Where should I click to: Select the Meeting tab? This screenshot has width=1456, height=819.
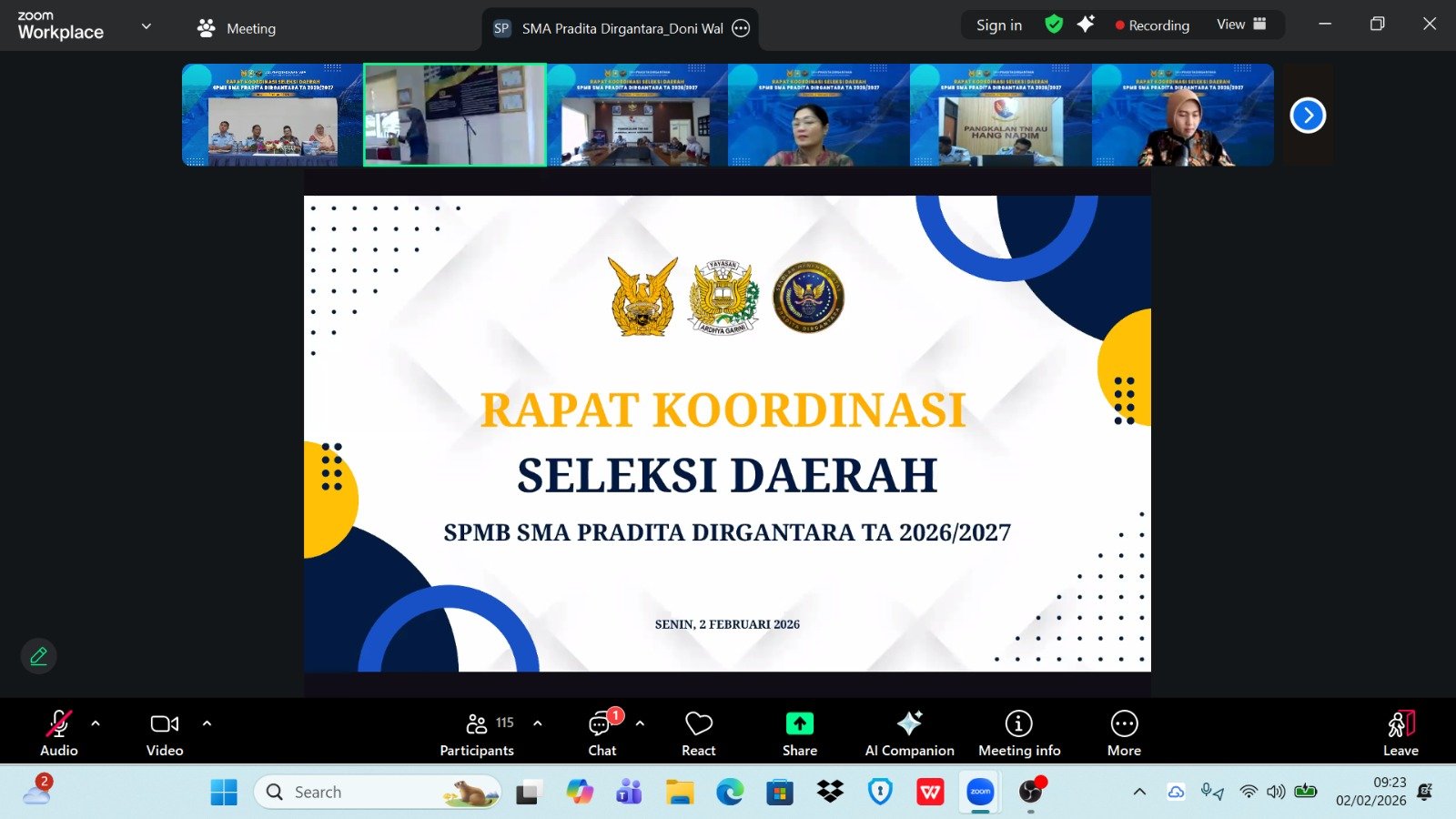click(x=238, y=28)
